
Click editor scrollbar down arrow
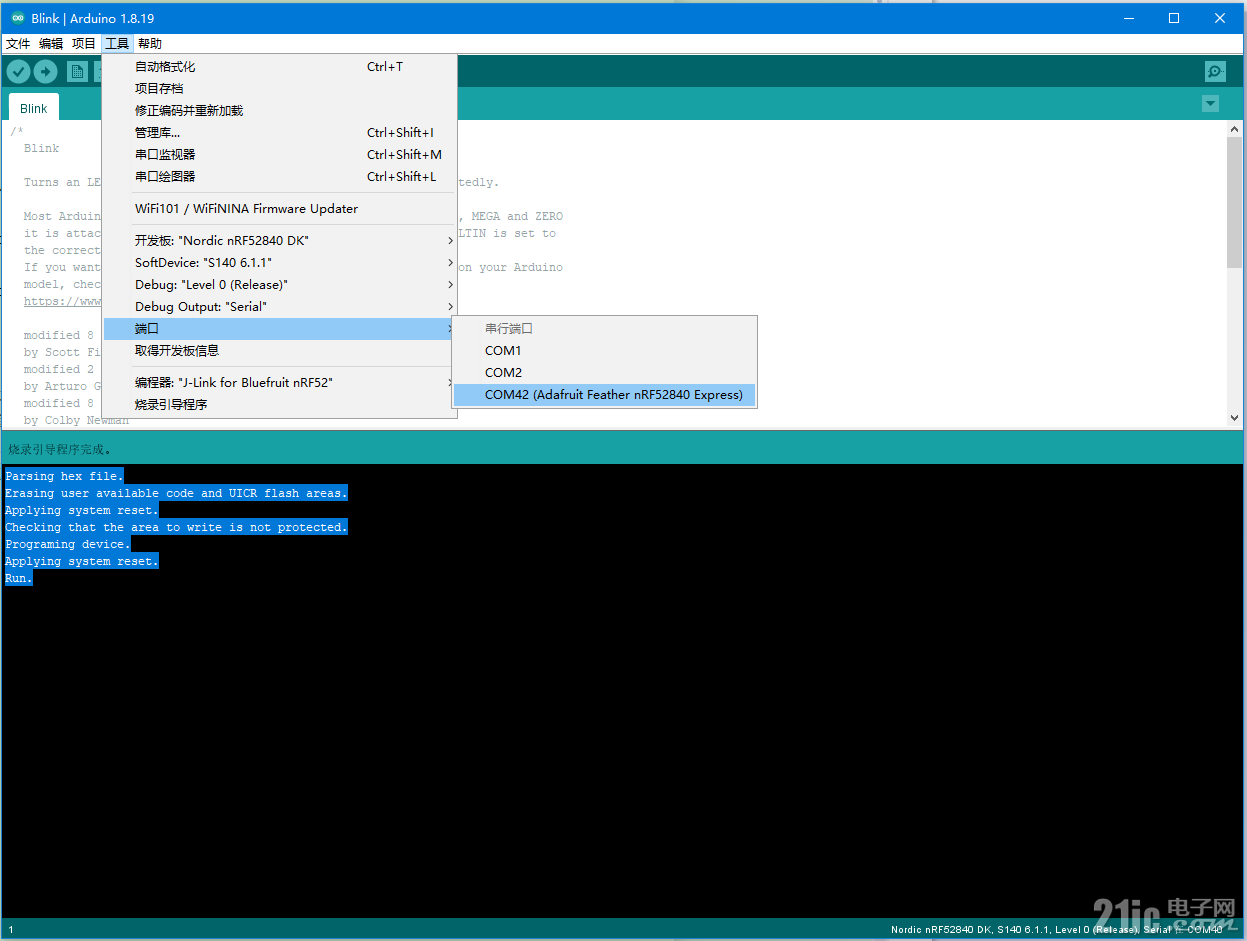tap(1234, 418)
